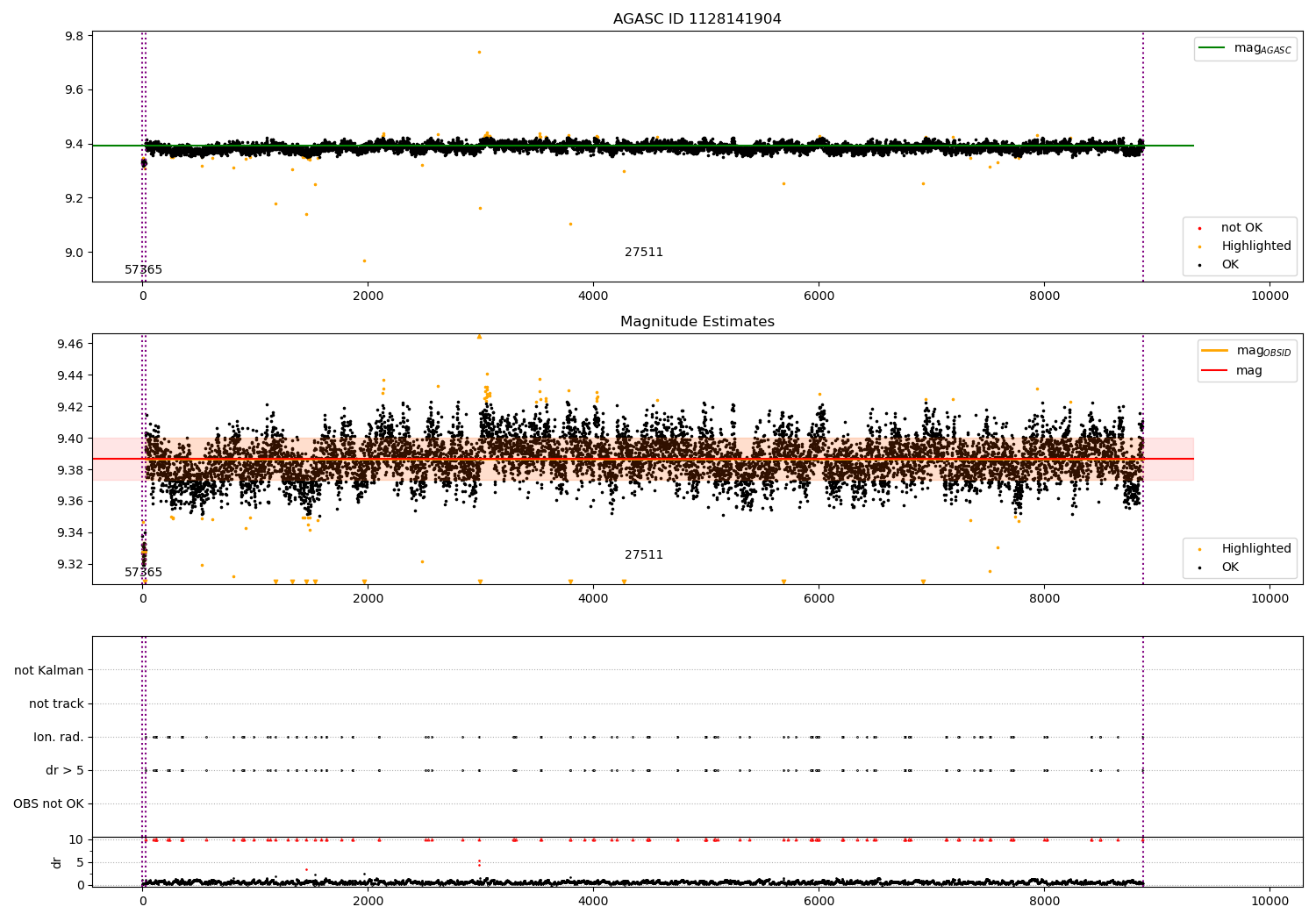Click the 10000 x-tick of the bottom panel

1270,900
